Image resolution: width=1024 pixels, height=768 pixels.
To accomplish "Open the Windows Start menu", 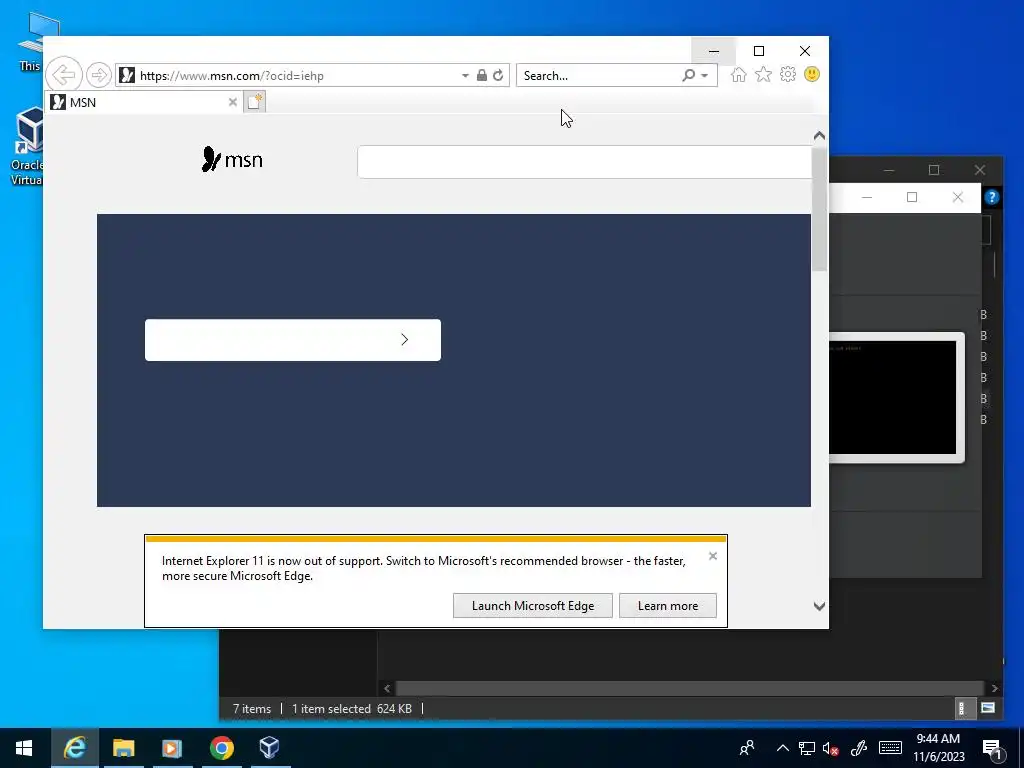I will click(x=24, y=748).
